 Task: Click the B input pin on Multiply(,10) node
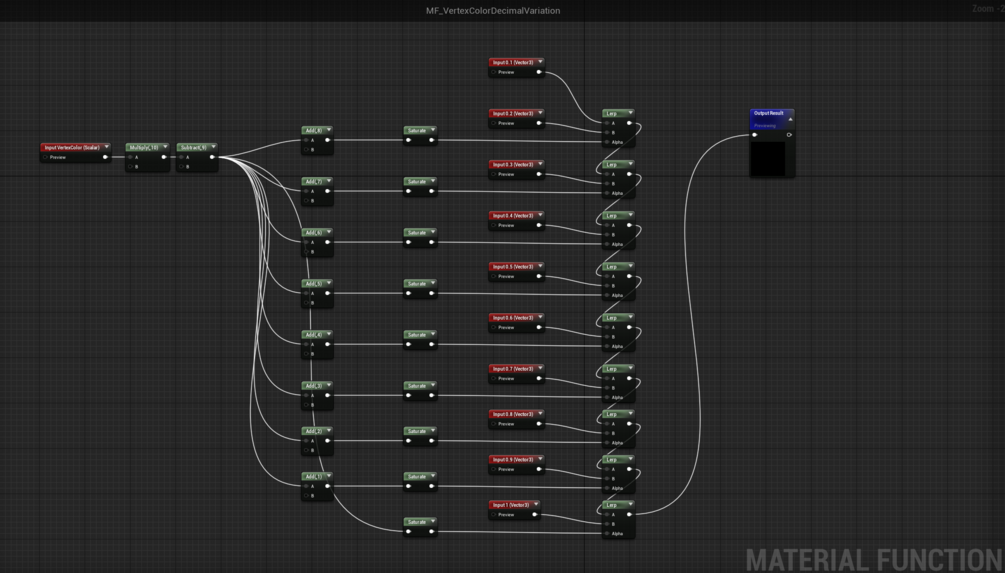130,167
